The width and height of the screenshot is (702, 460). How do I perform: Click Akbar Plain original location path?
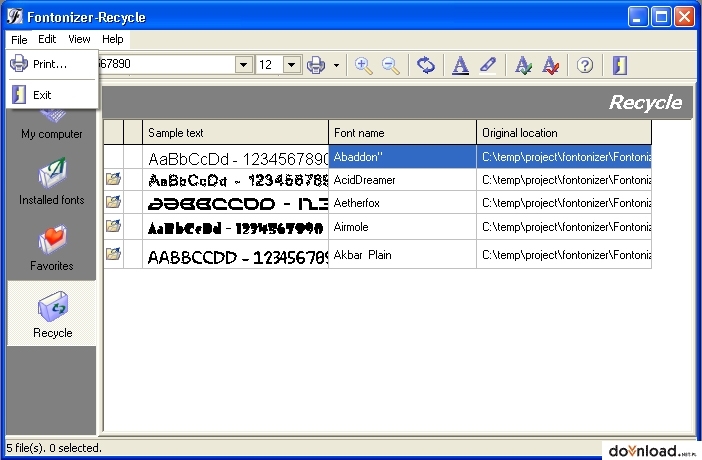pos(564,255)
